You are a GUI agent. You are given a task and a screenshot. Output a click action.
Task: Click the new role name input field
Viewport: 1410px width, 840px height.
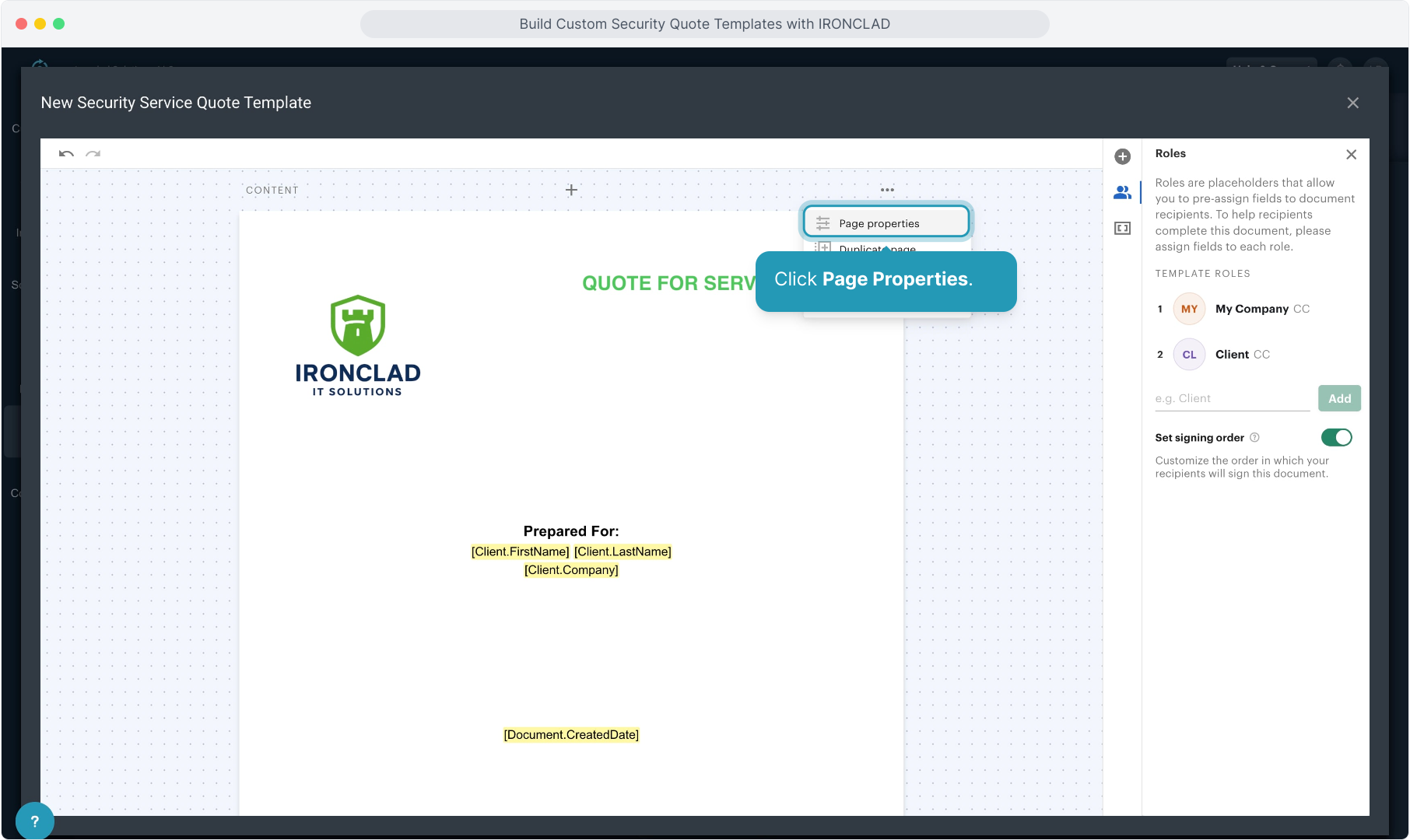coord(1232,398)
